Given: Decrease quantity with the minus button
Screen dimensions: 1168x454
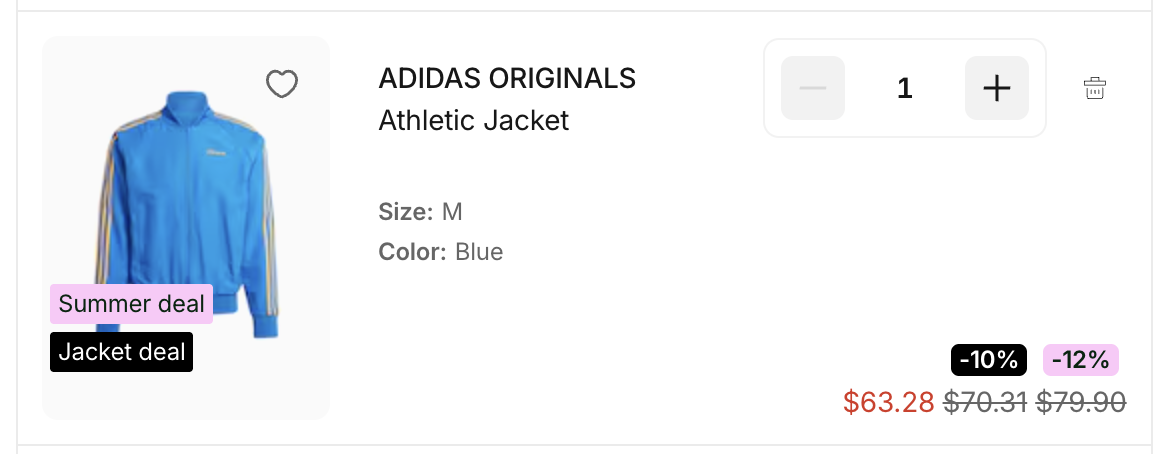Looking at the screenshot, I should click(x=813, y=88).
